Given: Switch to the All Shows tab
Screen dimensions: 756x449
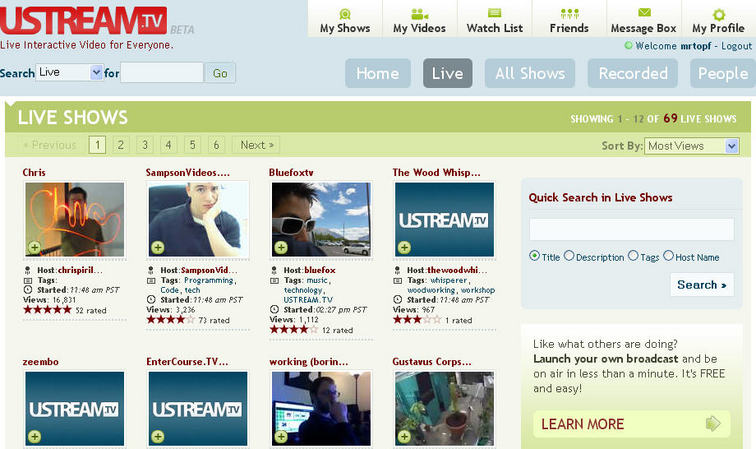Looking at the screenshot, I should 530,73.
